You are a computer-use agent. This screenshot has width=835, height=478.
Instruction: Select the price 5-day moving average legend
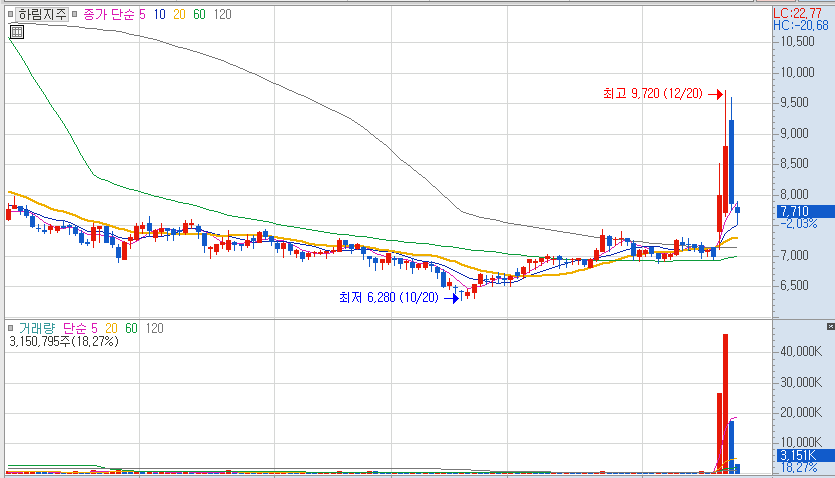pyautogui.click(x=142, y=14)
